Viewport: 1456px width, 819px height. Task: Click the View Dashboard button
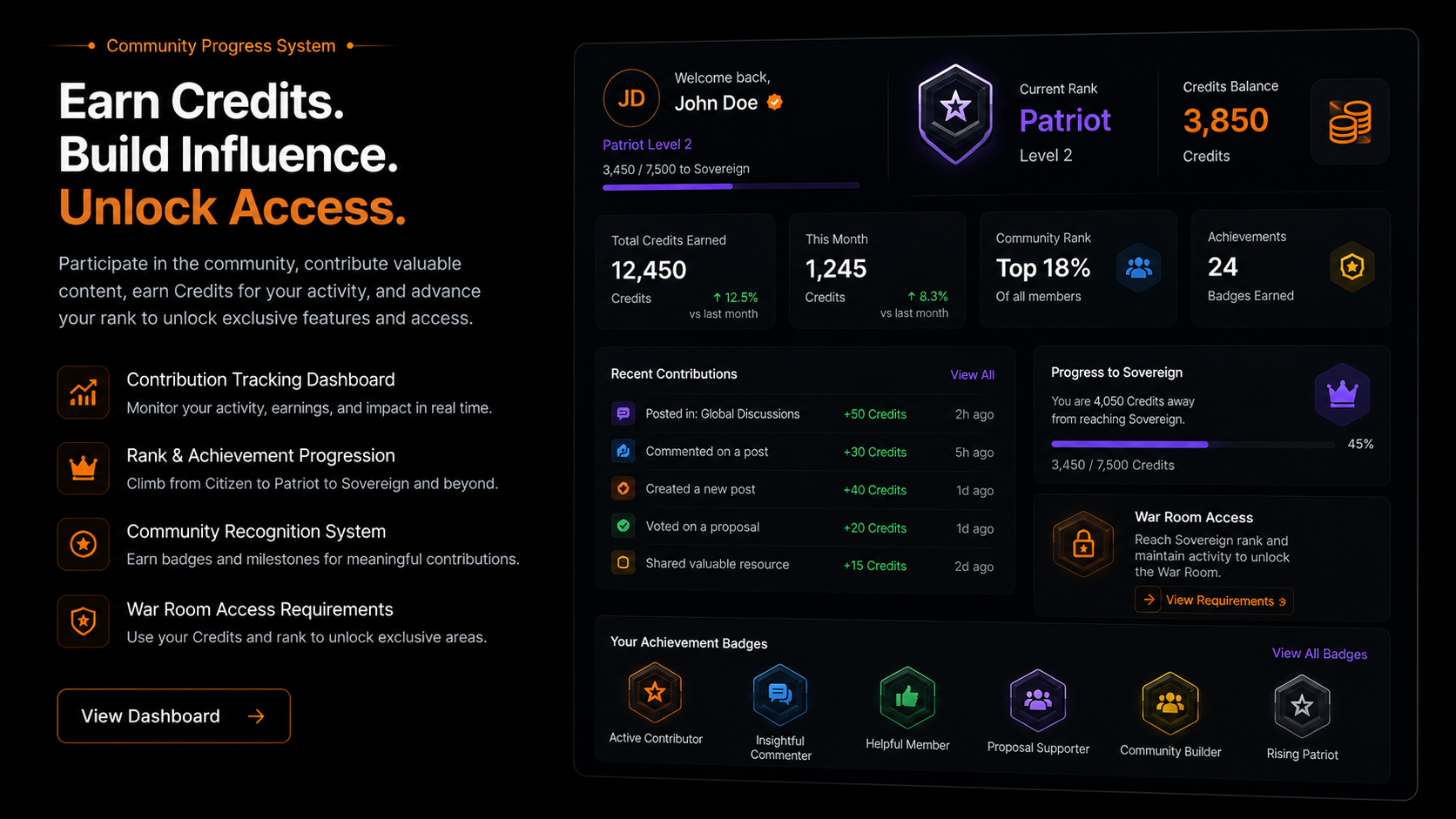coord(173,716)
